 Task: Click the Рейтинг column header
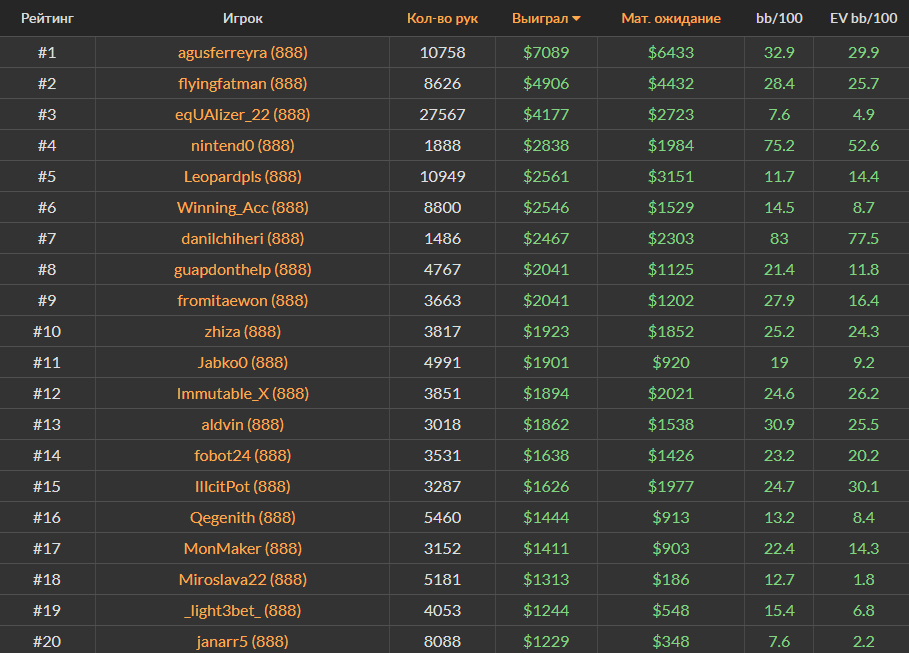coord(46,18)
